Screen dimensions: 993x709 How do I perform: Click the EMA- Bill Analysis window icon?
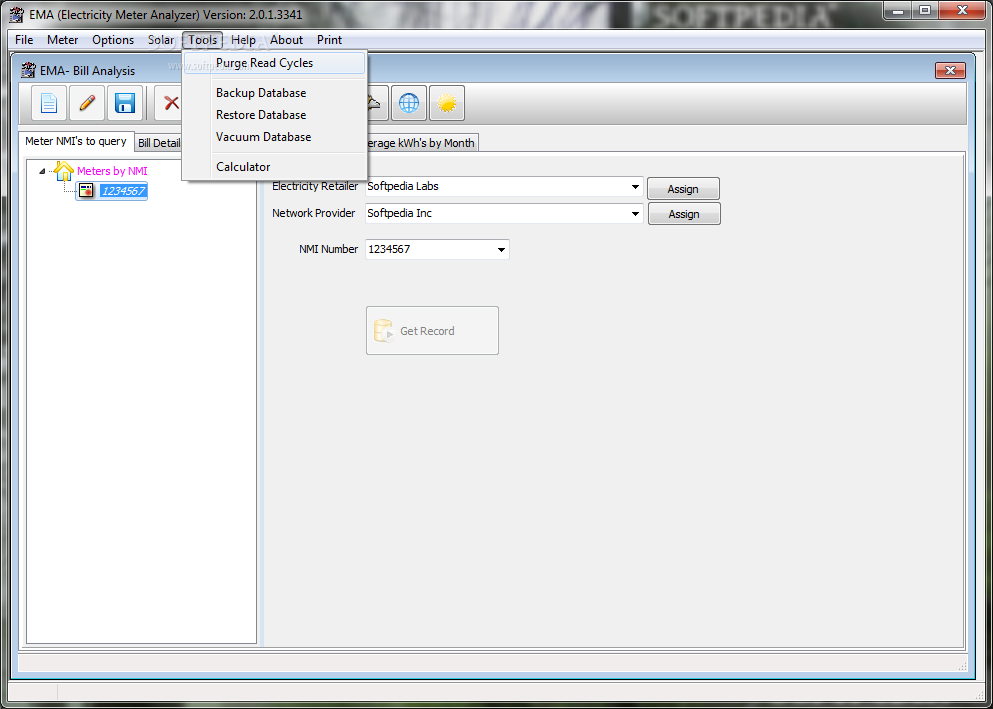pos(29,70)
